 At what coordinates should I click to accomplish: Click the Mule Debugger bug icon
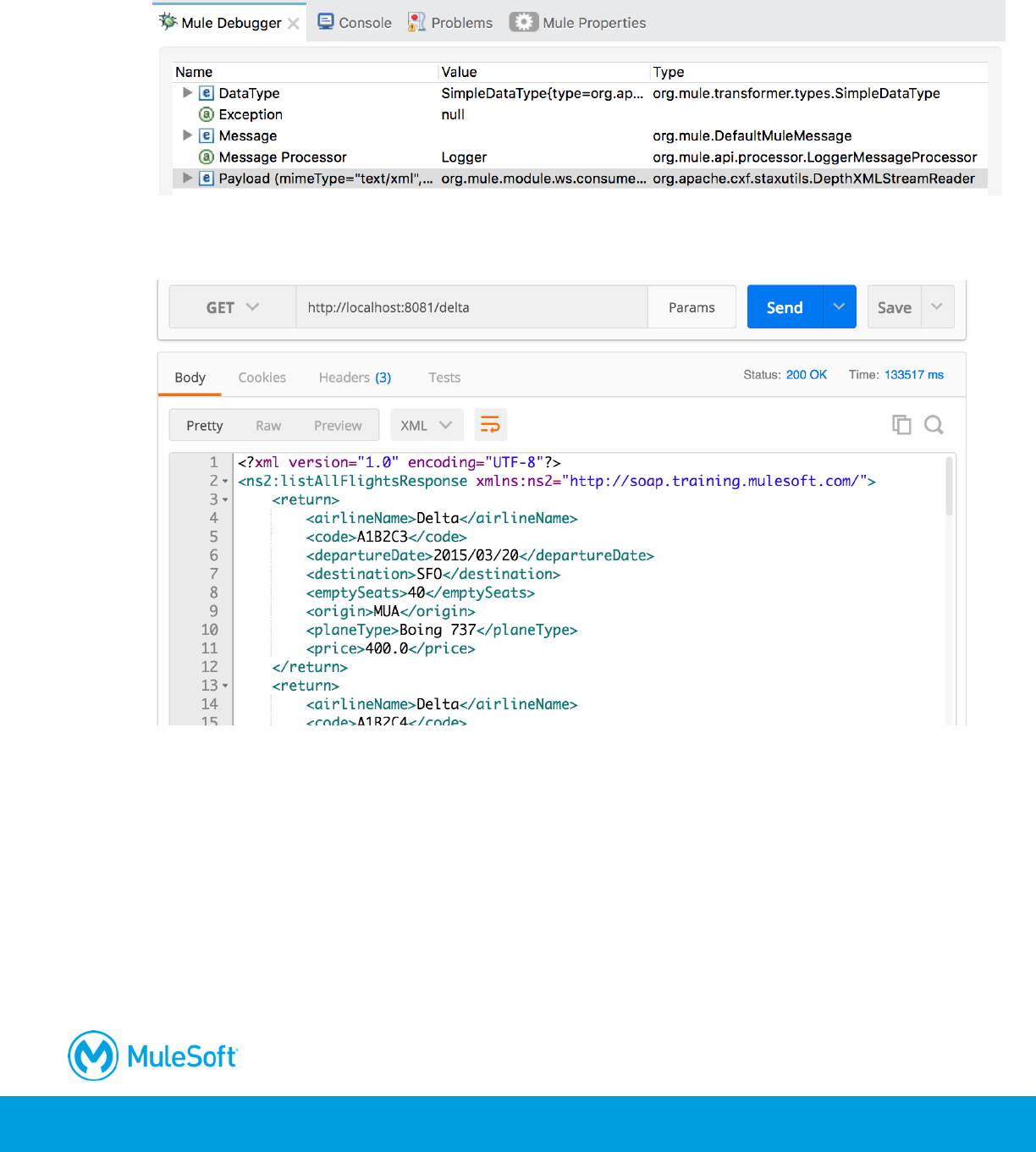(x=168, y=21)
